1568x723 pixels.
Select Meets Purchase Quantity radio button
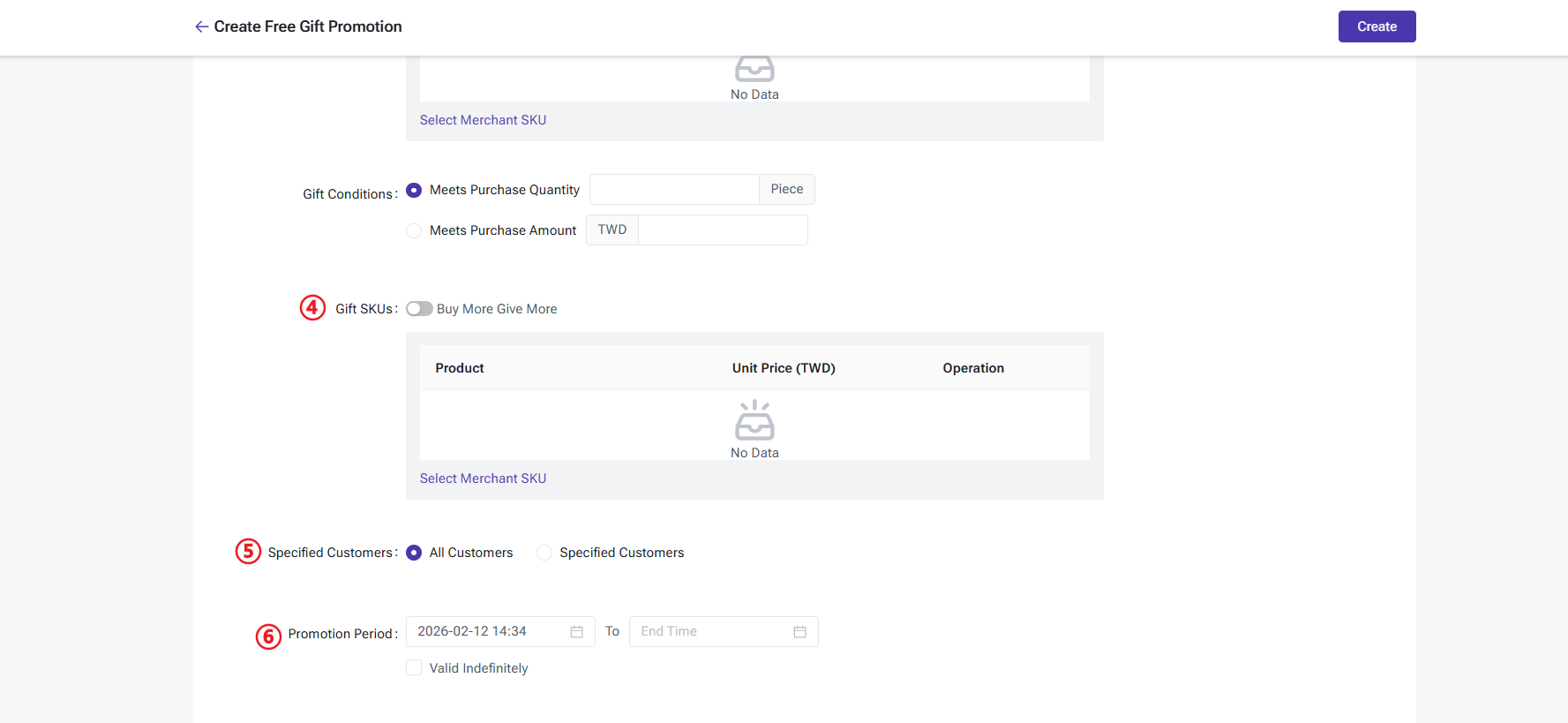(x=414, y=191)
